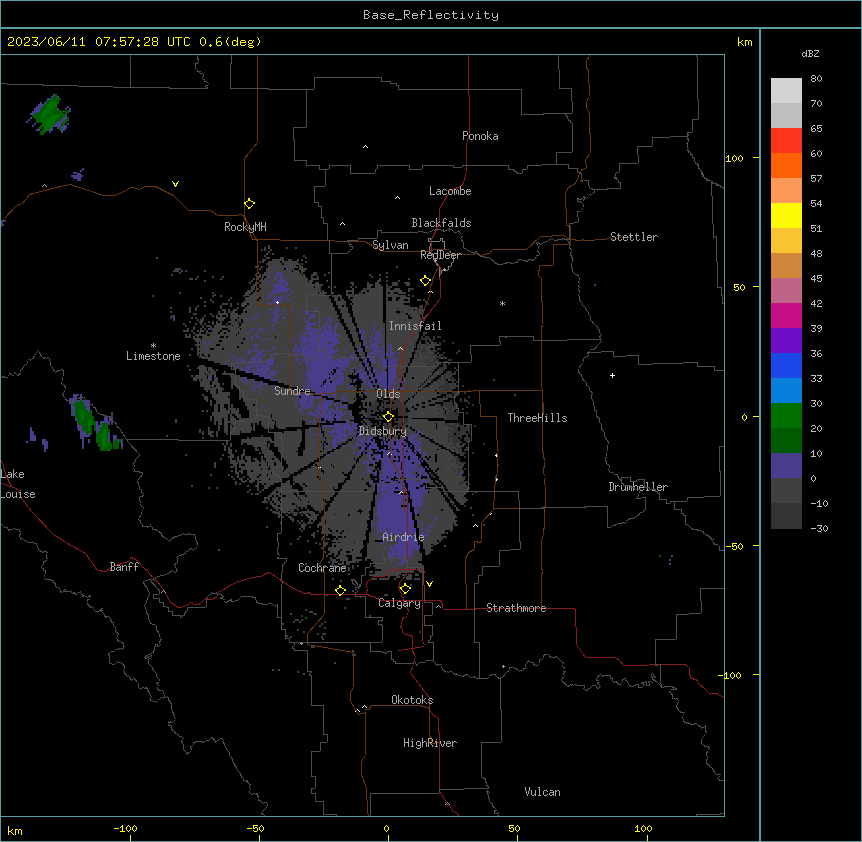Click the white 80 dBZ color swatch
Screen dimensions: 862x842
(786, 91)
